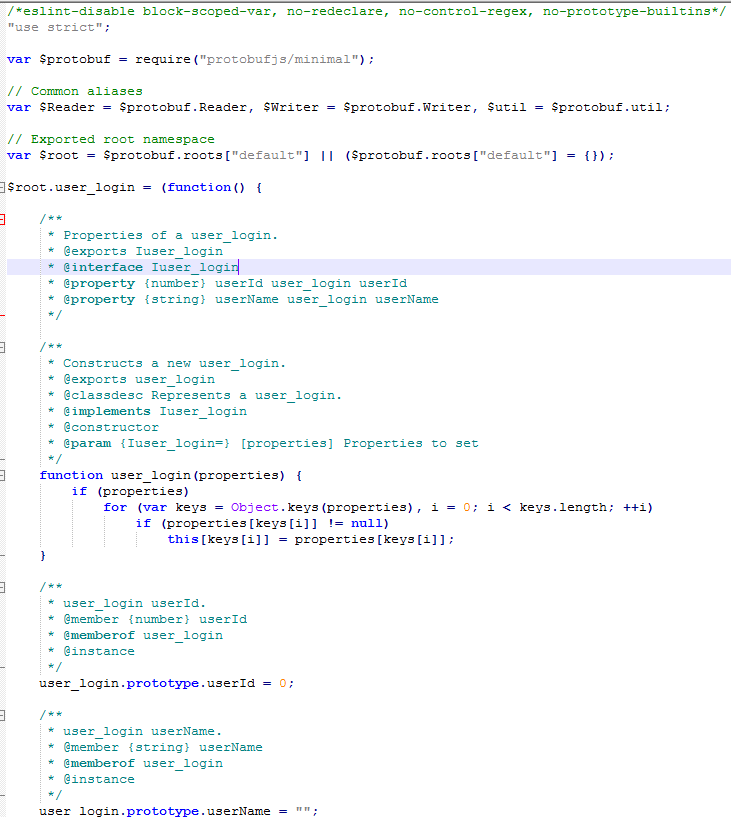The width and height of the screenshot is (731, 817).
Task: Click the "// Common aliases" comment
Action: (75, 91)
